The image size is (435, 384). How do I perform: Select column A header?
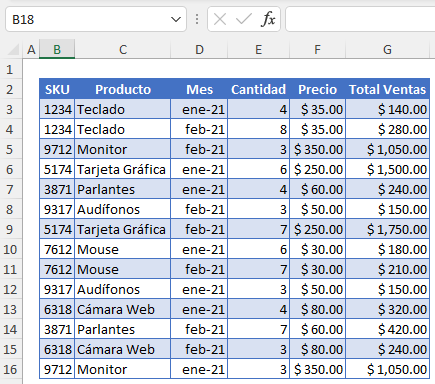[x=31, y=50]
